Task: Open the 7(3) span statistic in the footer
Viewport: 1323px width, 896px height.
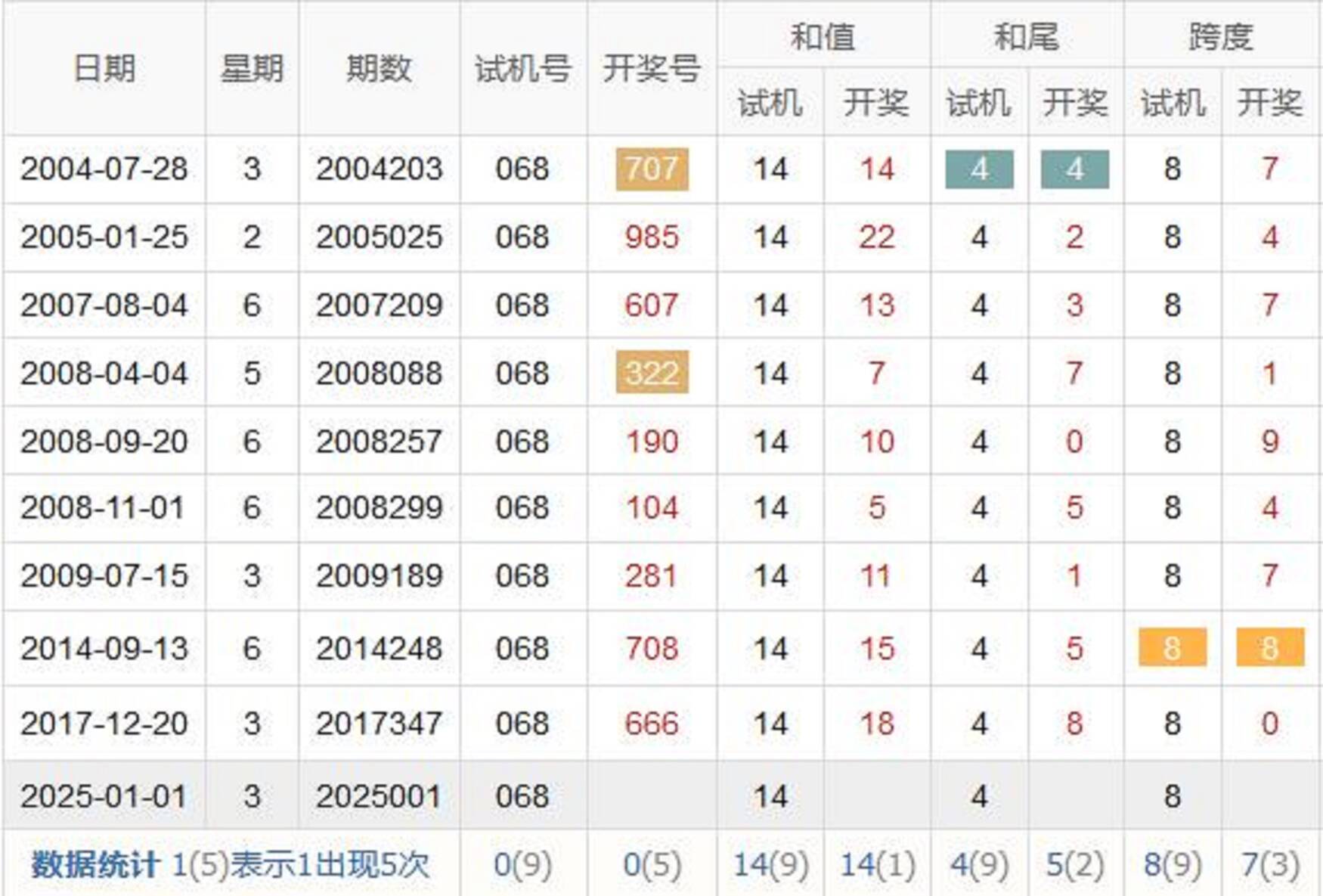Action: coord(1269,864)
